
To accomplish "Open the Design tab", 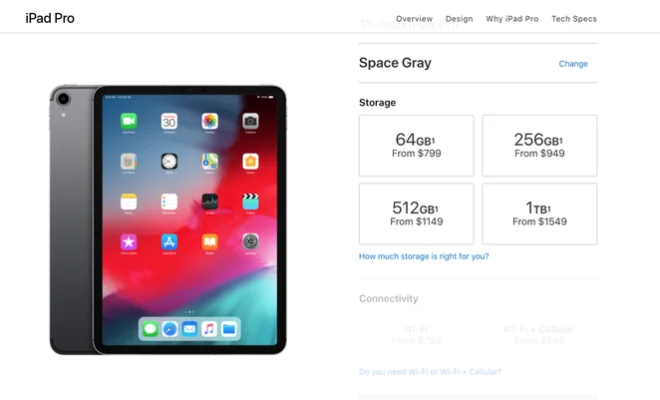I will [x=459, y=19].
